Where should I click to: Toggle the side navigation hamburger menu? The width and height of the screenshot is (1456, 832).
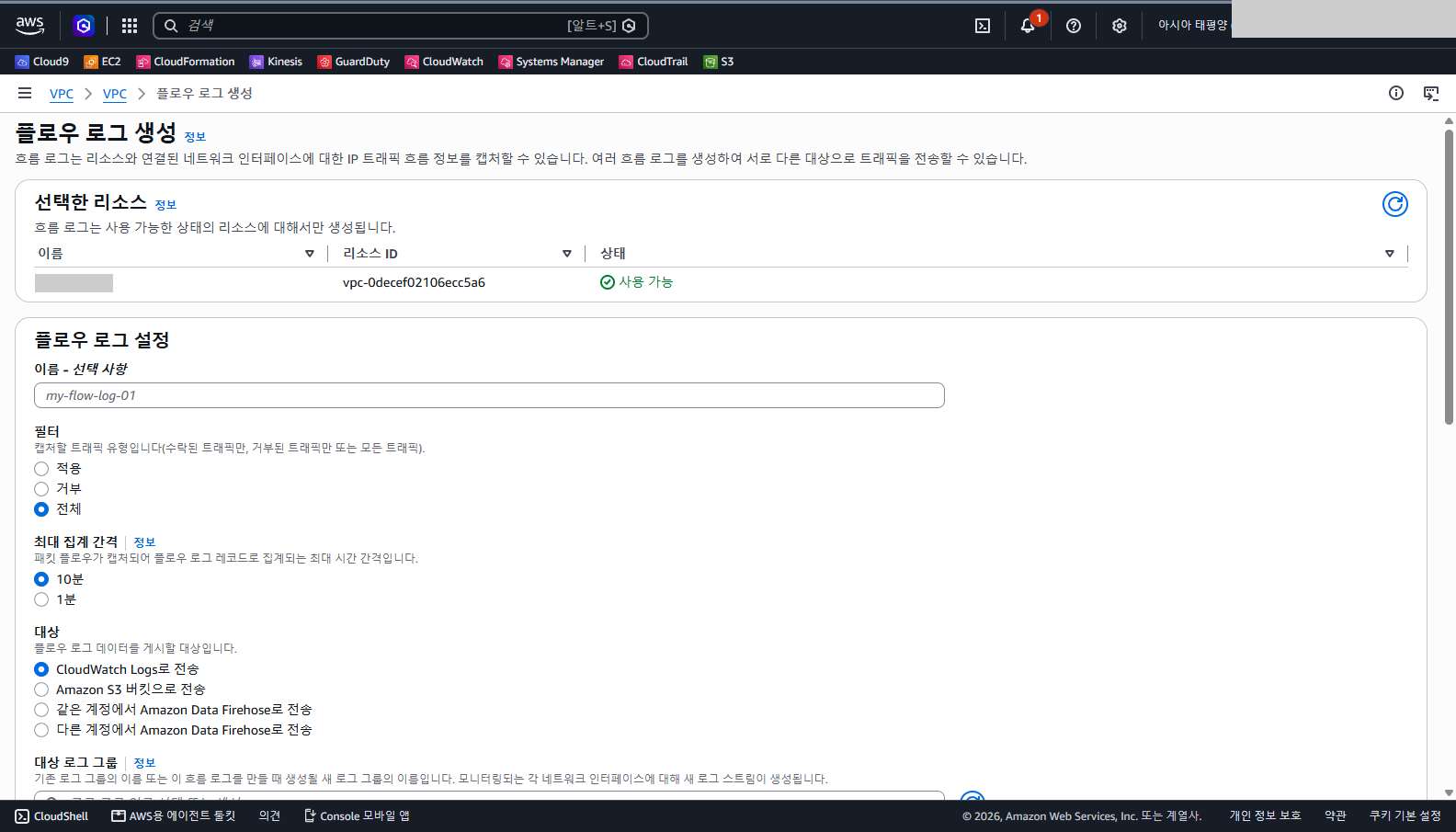tap(25, 93)
